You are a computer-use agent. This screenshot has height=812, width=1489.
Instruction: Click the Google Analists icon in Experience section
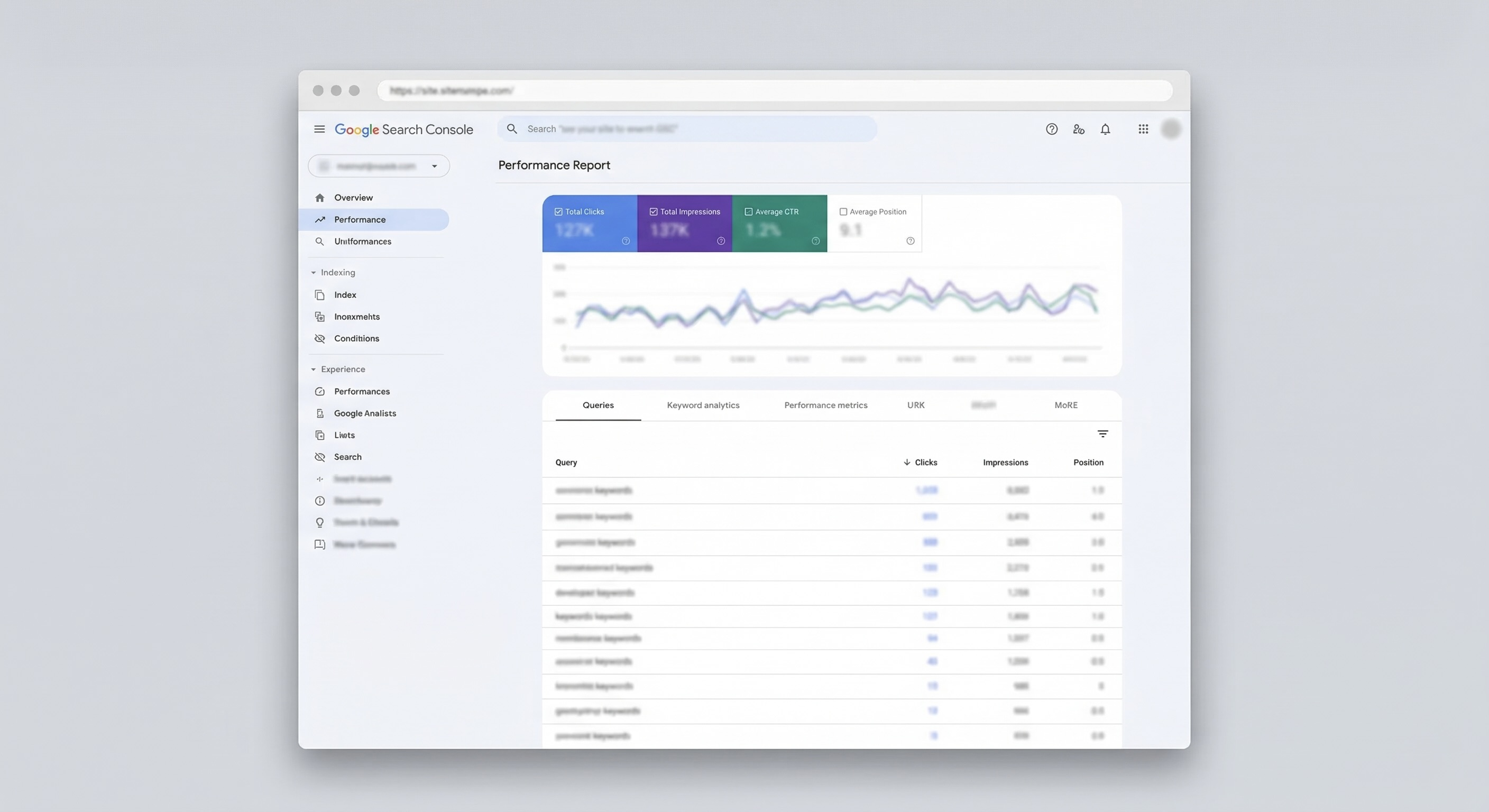320,413
